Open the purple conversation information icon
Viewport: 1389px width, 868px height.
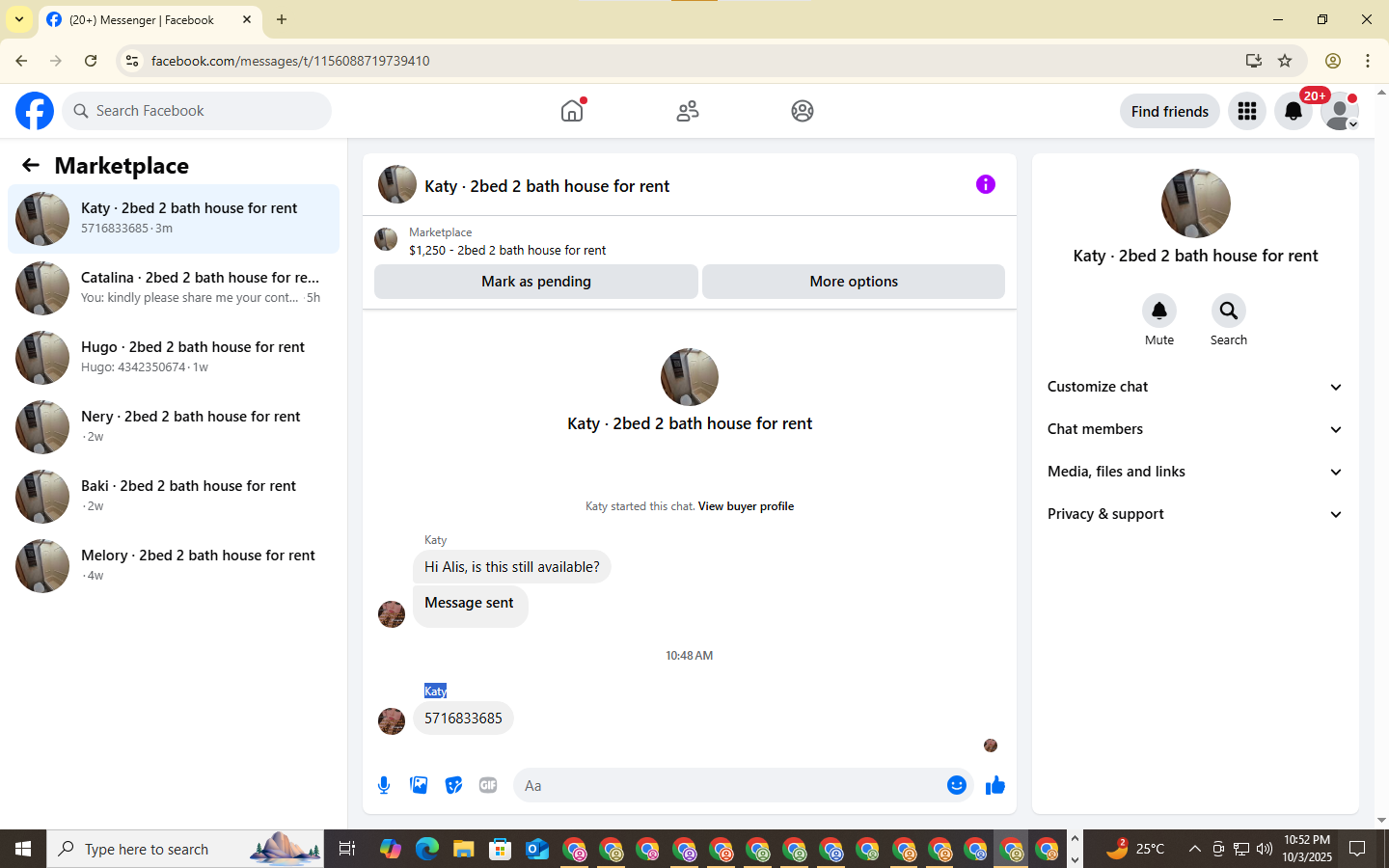pos(985,184)
